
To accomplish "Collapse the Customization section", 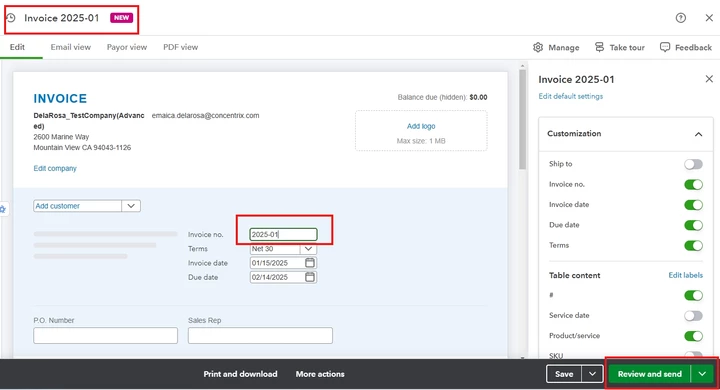I will pyautogui.click(x=698, y=134).
